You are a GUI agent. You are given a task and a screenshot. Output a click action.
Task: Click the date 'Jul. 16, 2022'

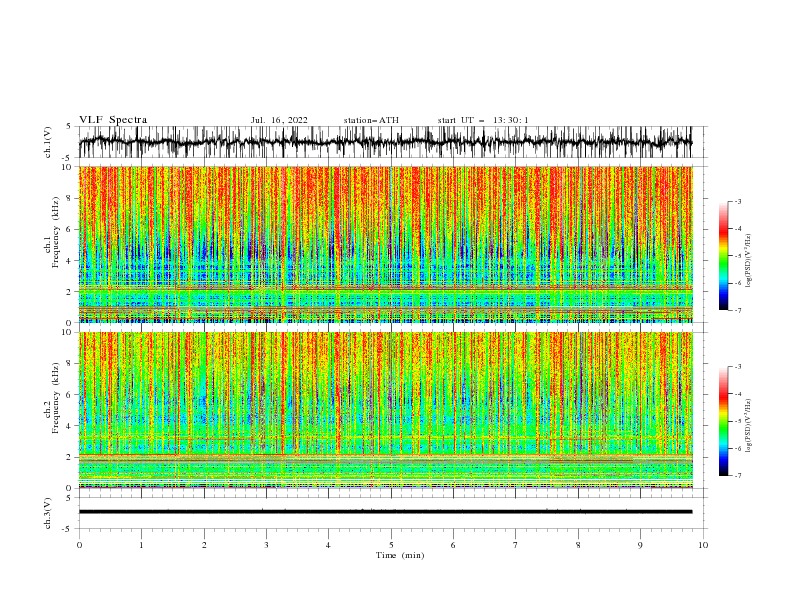click(279, 120)
